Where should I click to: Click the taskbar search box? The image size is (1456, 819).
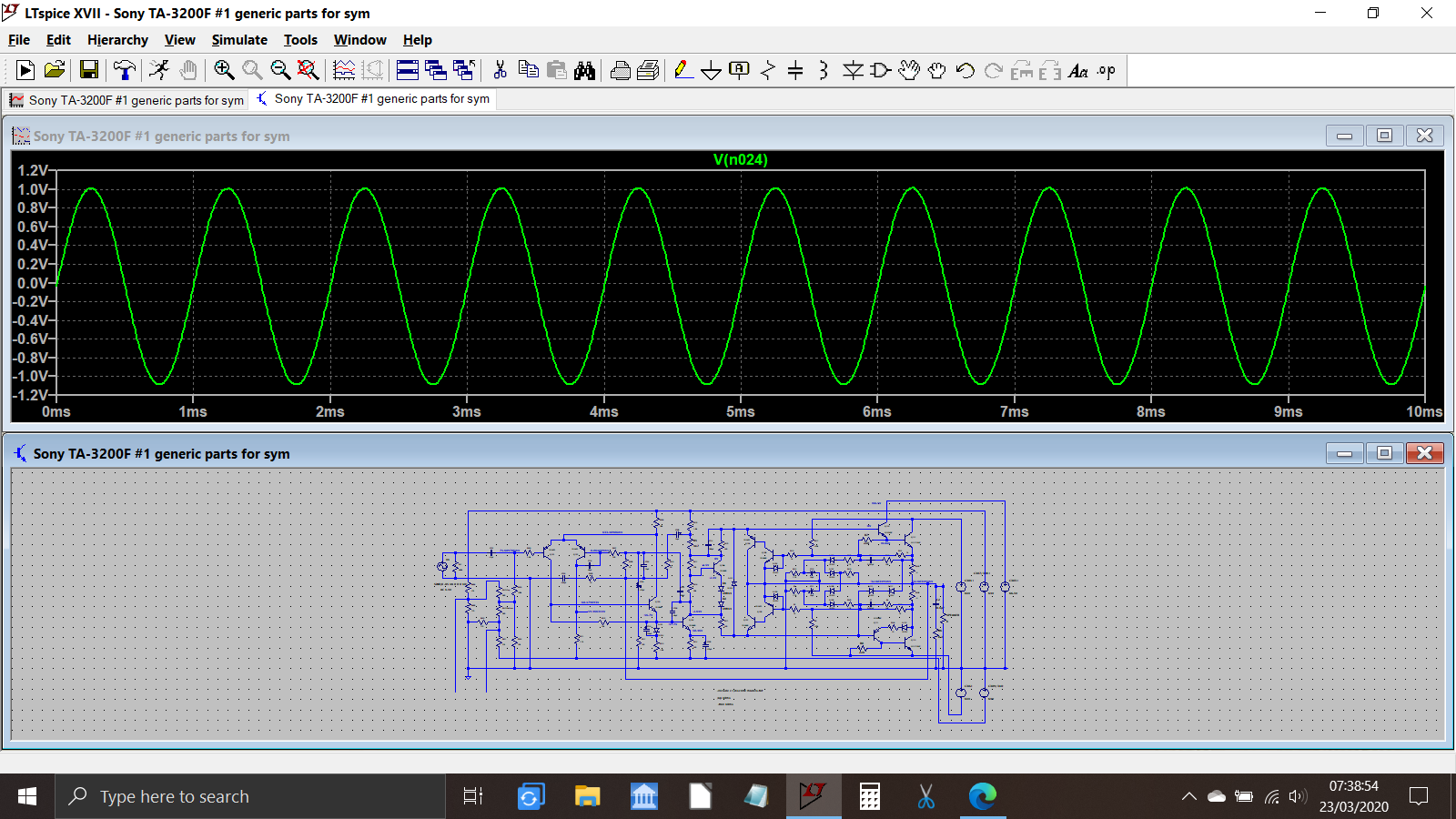tap(250, 796)
